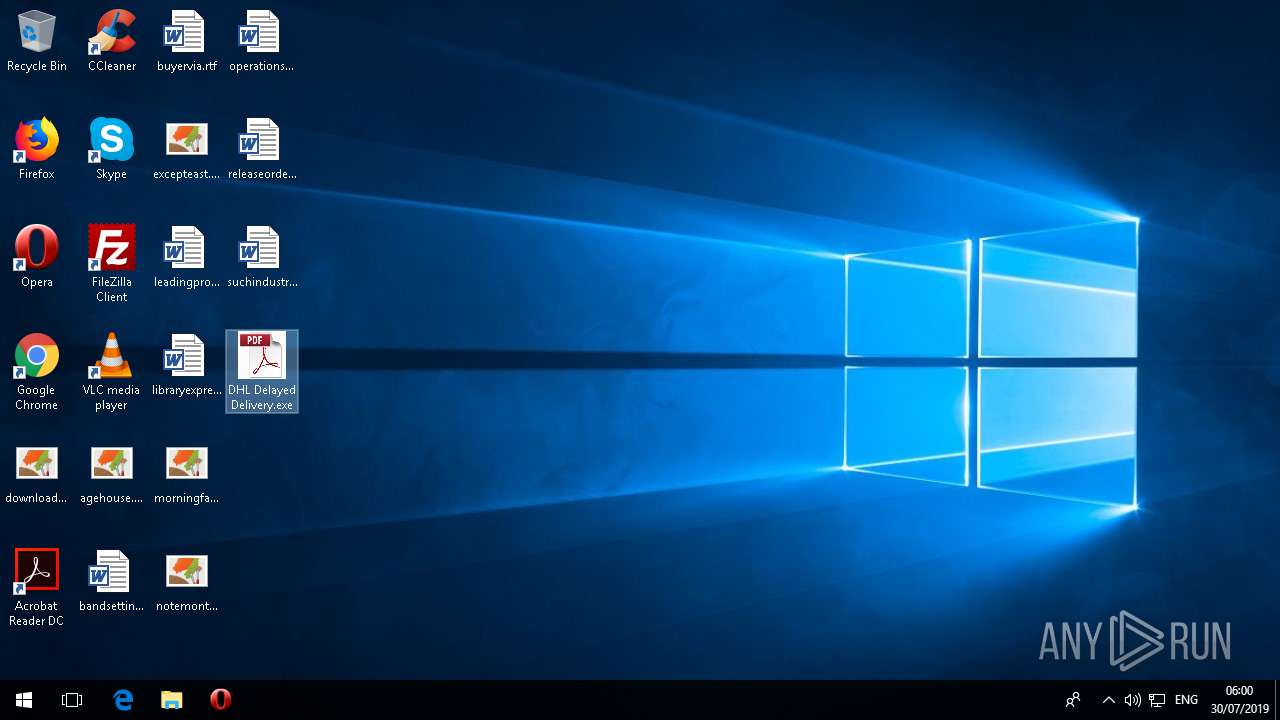Select the FileZilla Client shortcut
The height and width of the screenshot is (720, 1280).
click(112, 265)
